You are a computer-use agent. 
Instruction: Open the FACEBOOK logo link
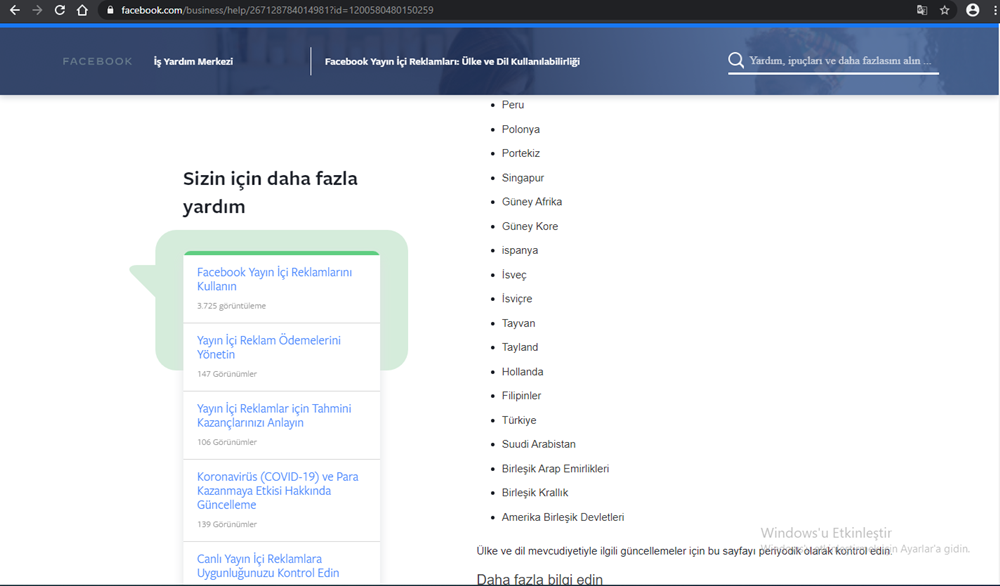(98, 61)
